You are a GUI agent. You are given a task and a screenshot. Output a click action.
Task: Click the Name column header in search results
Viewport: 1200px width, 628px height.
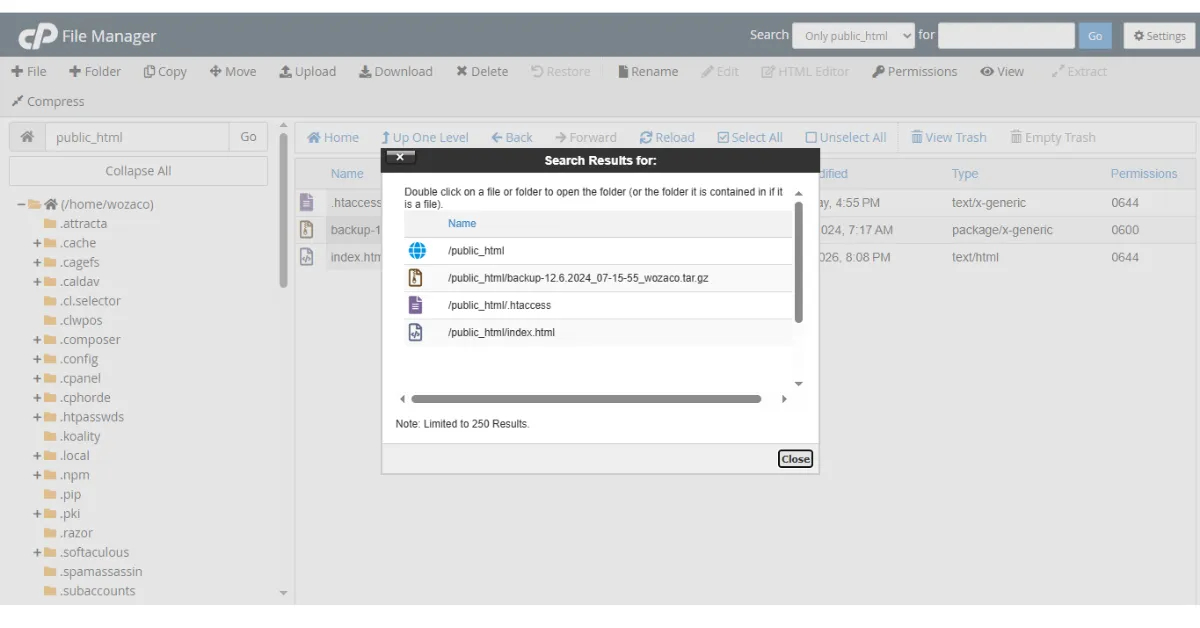462,223
